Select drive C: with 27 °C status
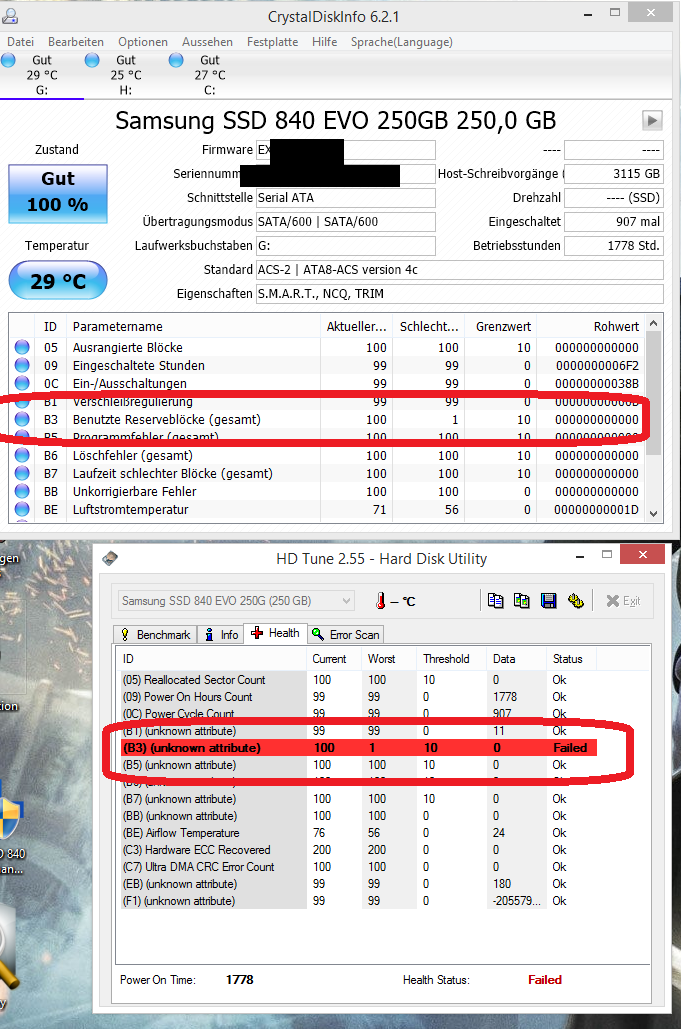The height and width of the screenshot is (1029, 681). [209, 75]
